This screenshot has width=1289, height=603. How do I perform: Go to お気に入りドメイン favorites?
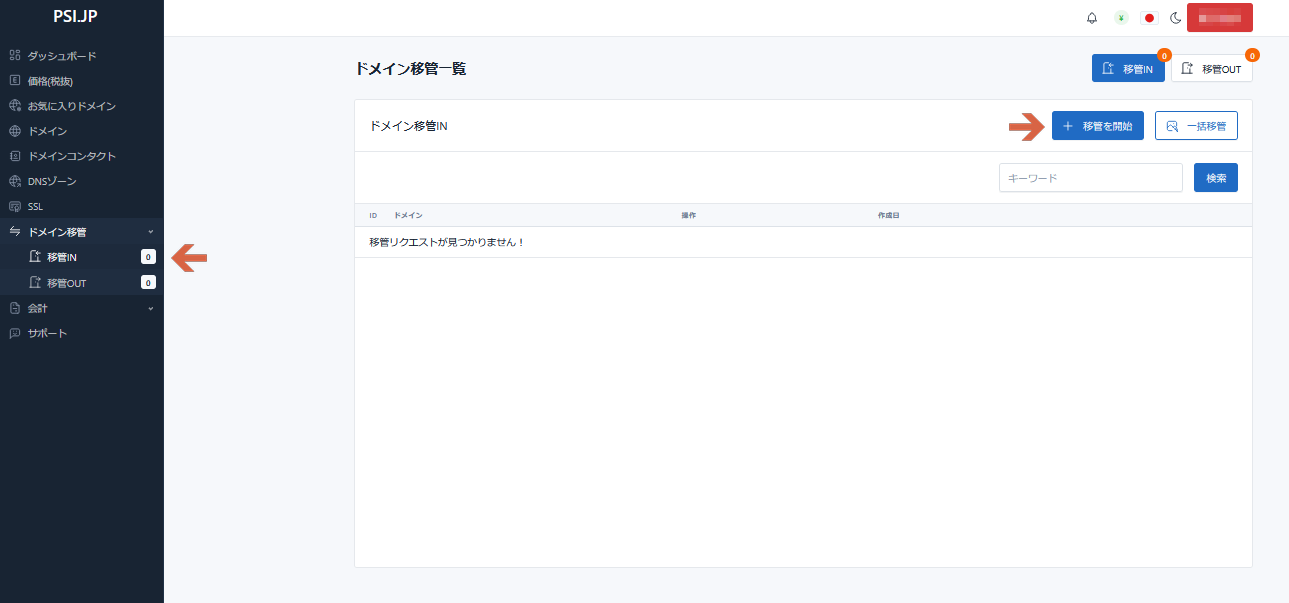coord(71,106)
